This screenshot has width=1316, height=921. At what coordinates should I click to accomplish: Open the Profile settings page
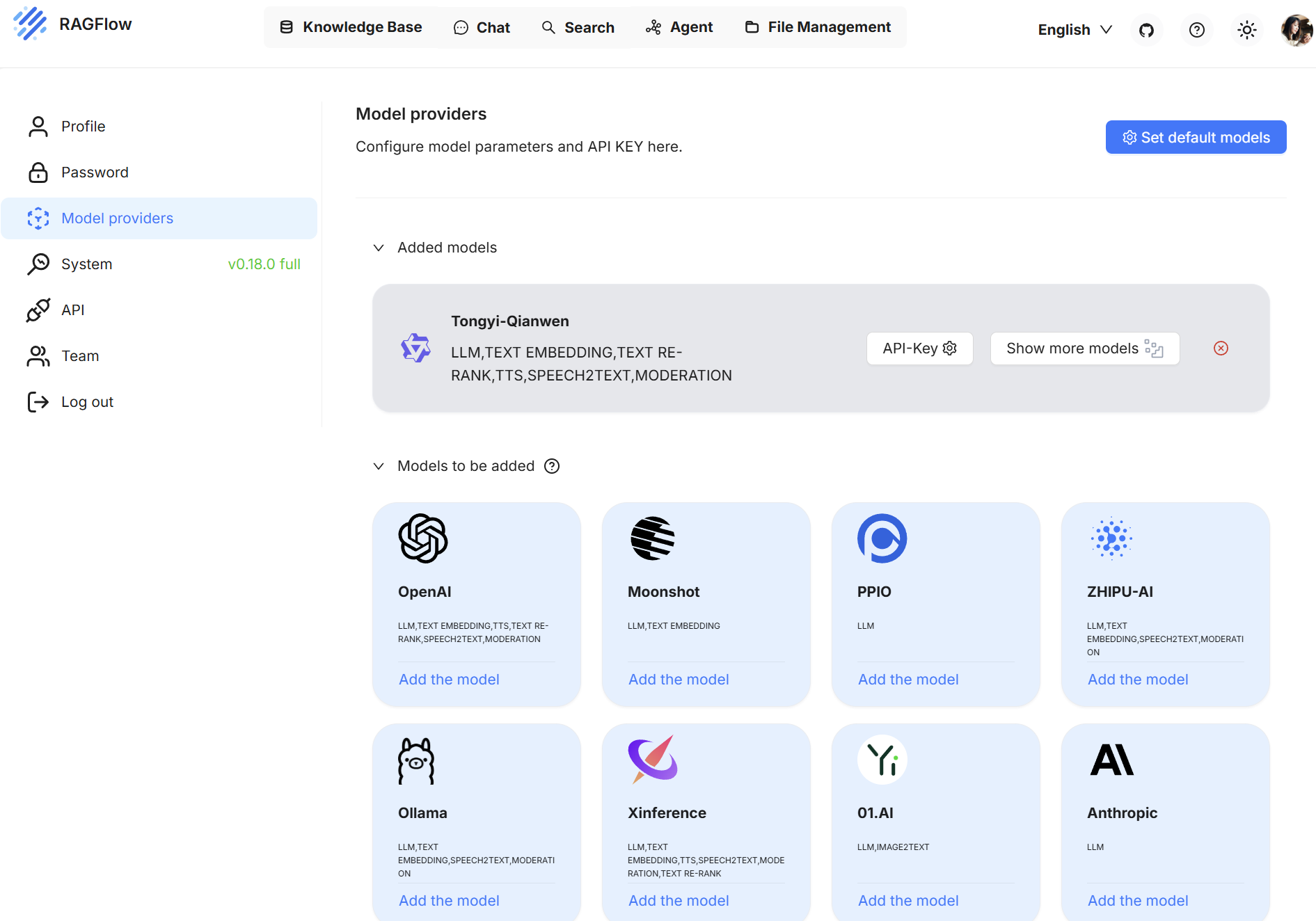[159, 127]
